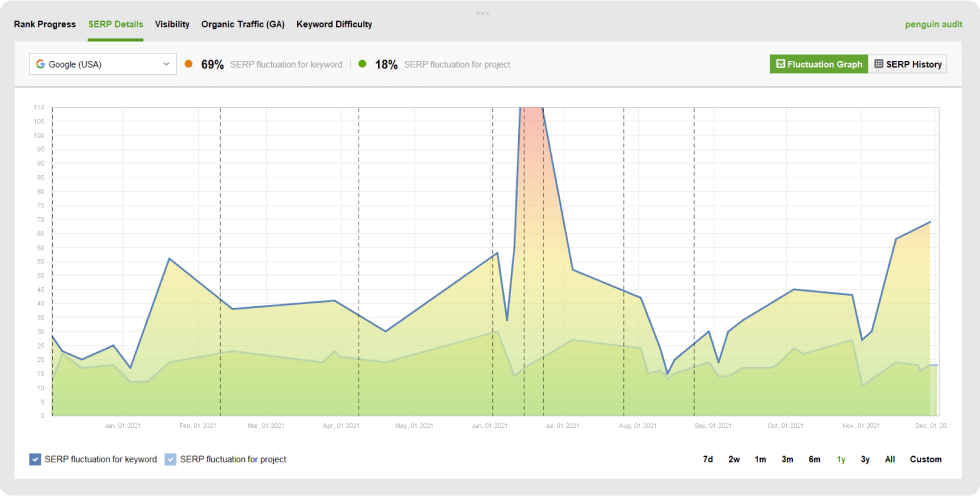The width and height of the screenshot is (980, 496).
Task: Click the 'SERP fluctuation for keyword' label beside 69%
Action: point(286,64)
